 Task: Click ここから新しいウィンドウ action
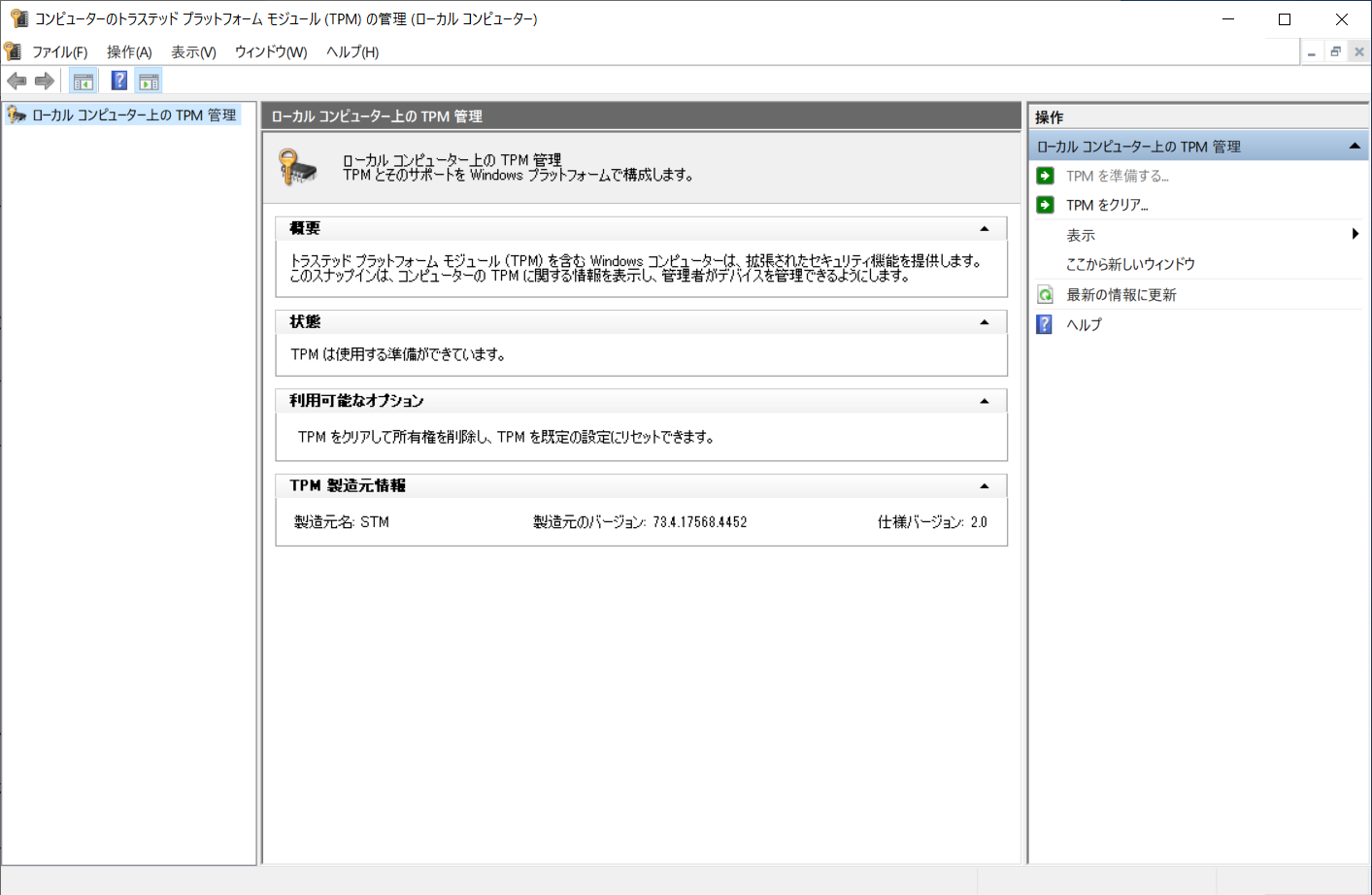point(1130,264)
